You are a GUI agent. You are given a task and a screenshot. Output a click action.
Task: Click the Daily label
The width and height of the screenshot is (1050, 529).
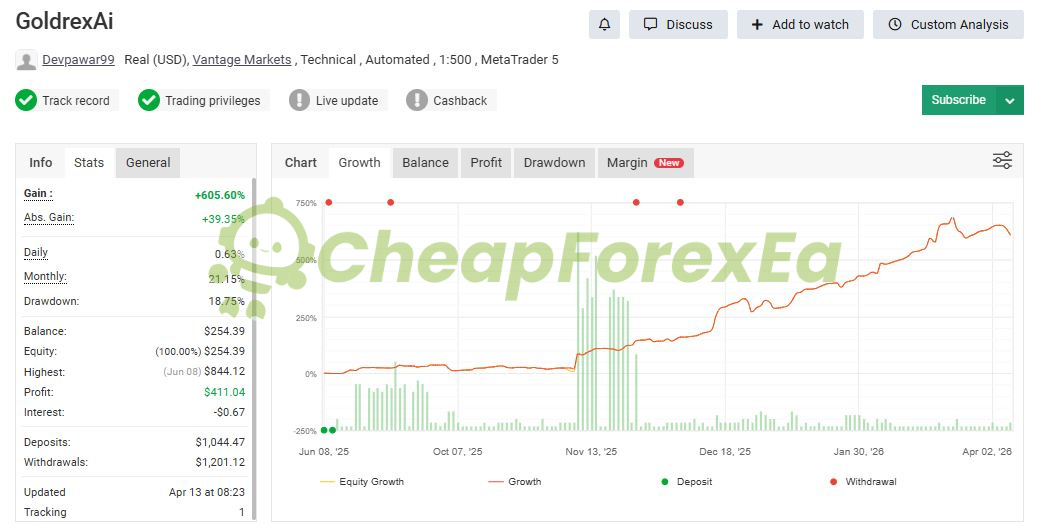35,252
